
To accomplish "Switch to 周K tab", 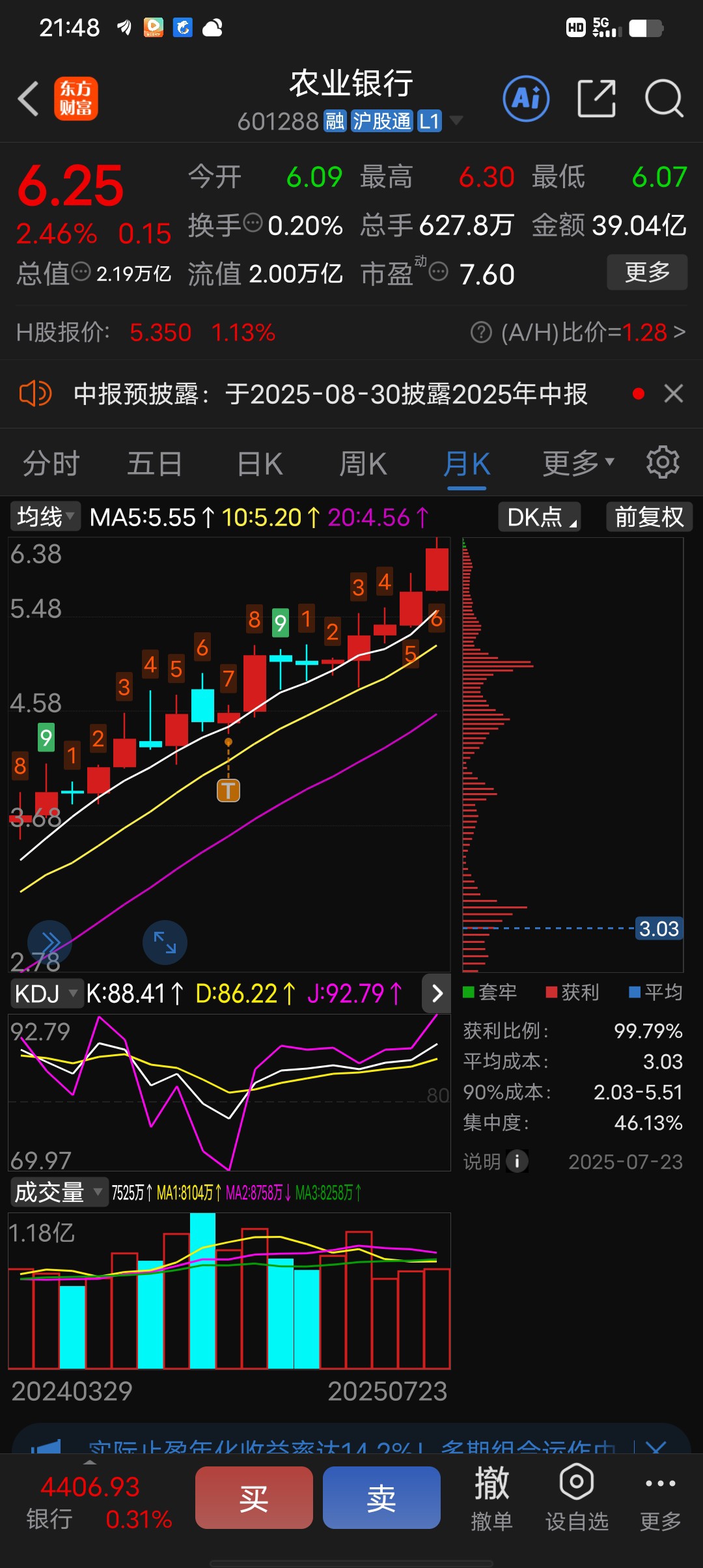I will (x=363, y=464).
